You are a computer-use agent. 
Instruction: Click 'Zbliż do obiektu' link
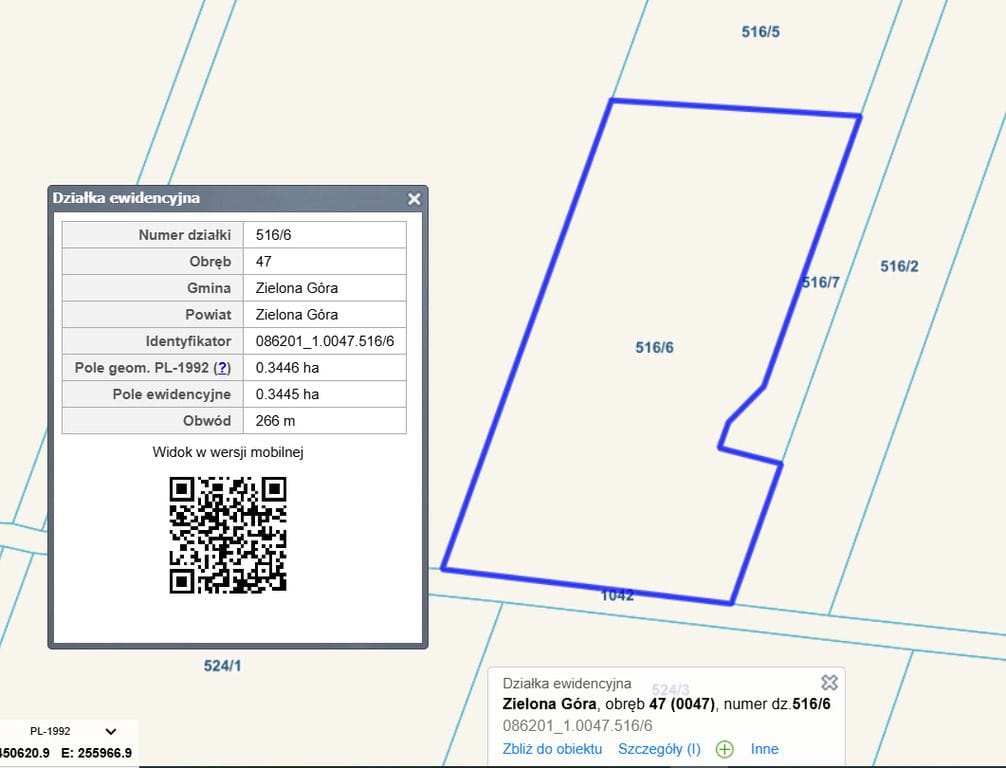click(x=552, y=749)
